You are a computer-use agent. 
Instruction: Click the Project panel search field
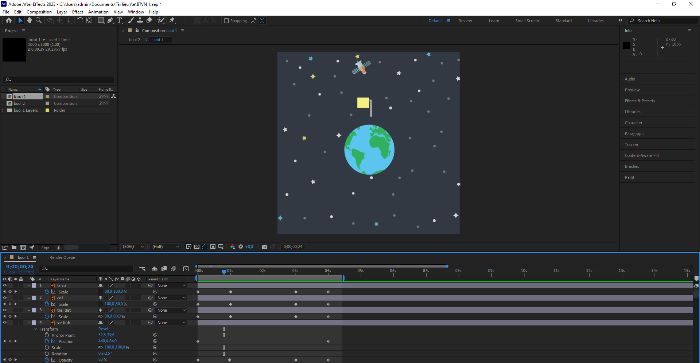point(58,80)
